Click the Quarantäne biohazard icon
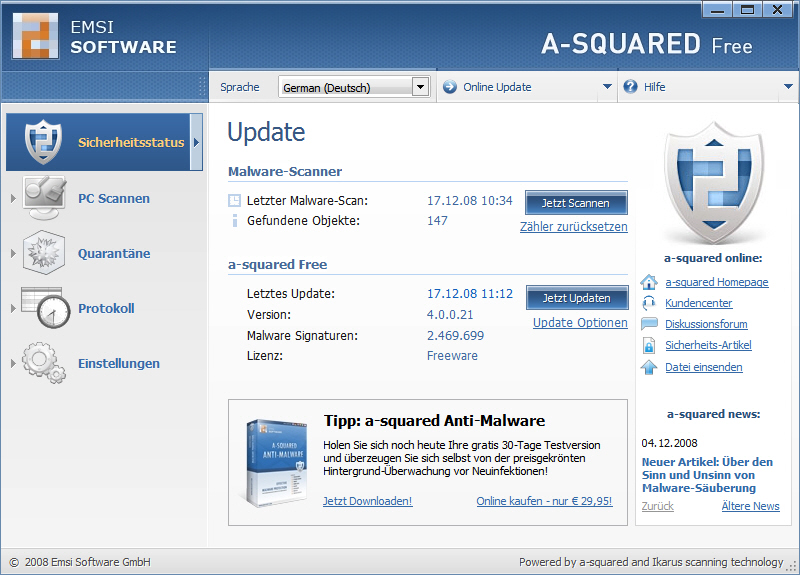The width and height of the screenshot is (800, 575). click(x=44, y=253)
